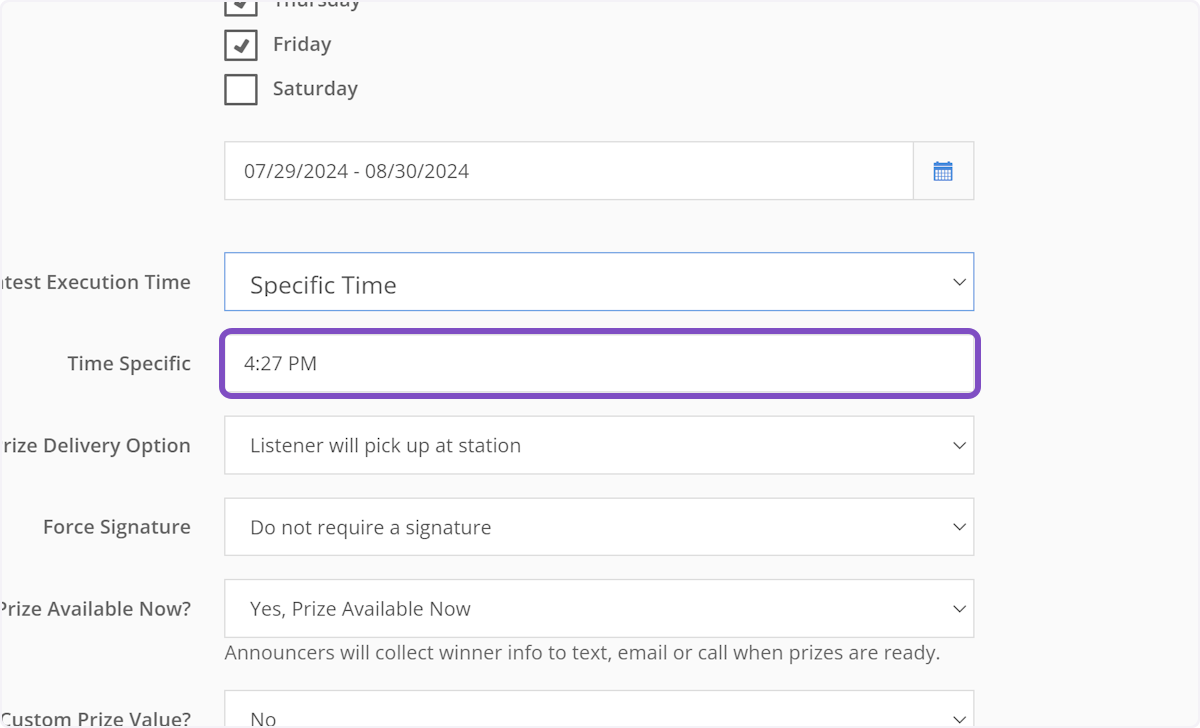Click the Contest Execution Time label
The width and height of the screenshot is (1200, 728).
96,282
